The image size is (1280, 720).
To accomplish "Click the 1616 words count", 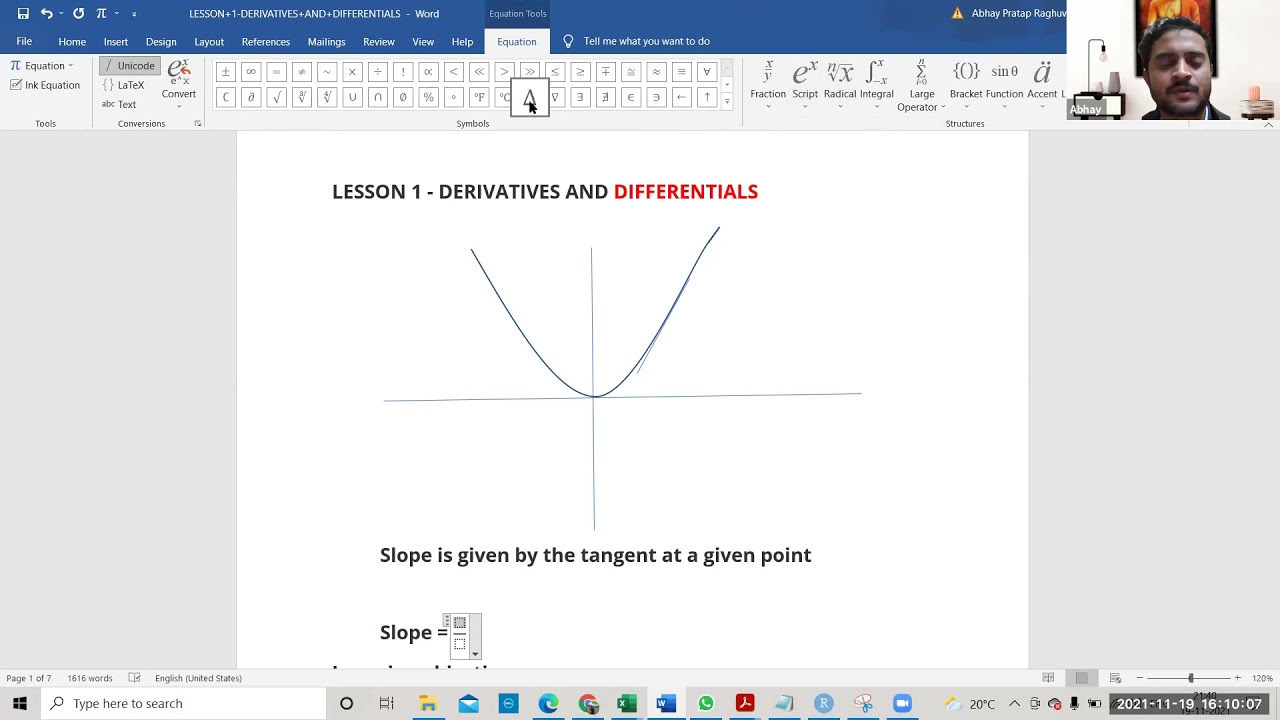I will point(90,678).
